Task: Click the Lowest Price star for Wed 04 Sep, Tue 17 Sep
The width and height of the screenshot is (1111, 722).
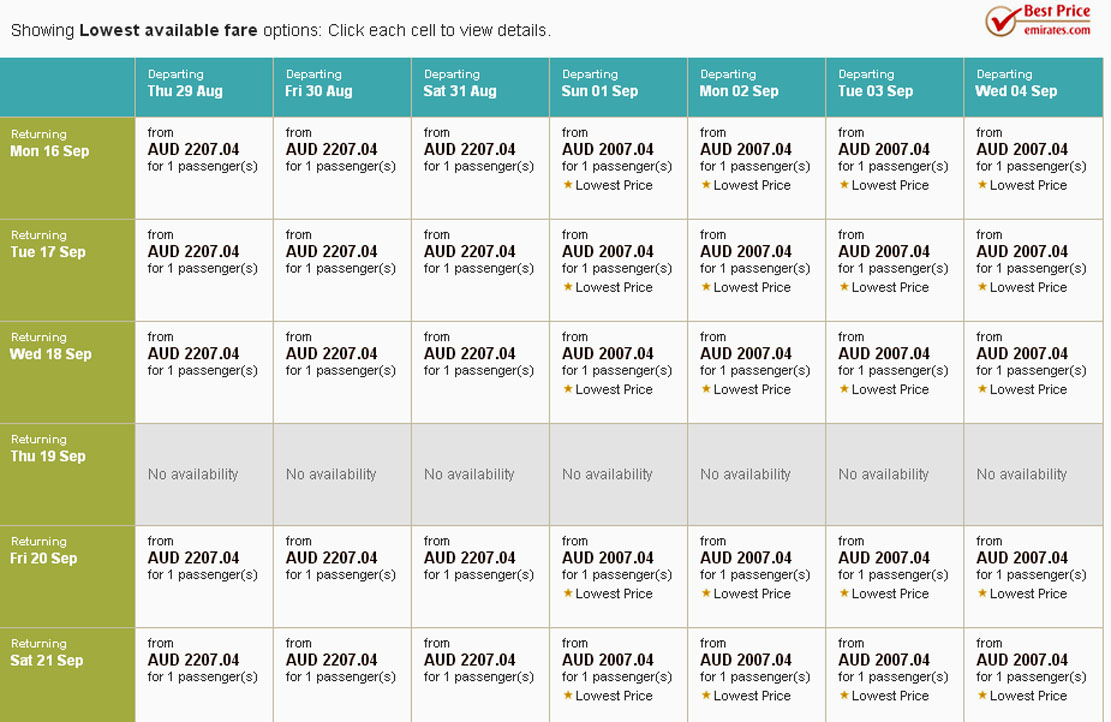Action: pos(982,287)
